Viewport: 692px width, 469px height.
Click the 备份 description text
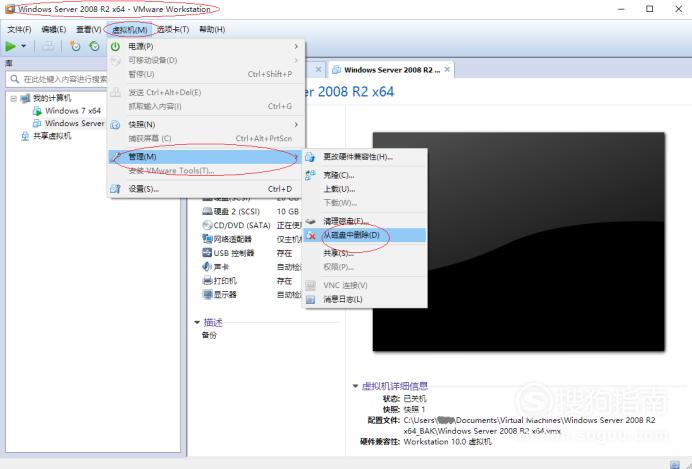click(209, 335)
